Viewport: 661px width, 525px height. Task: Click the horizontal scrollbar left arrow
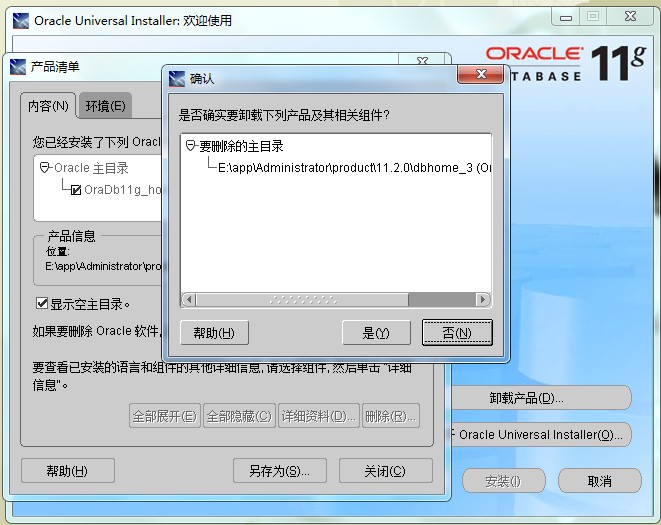(x=189, y=300)
